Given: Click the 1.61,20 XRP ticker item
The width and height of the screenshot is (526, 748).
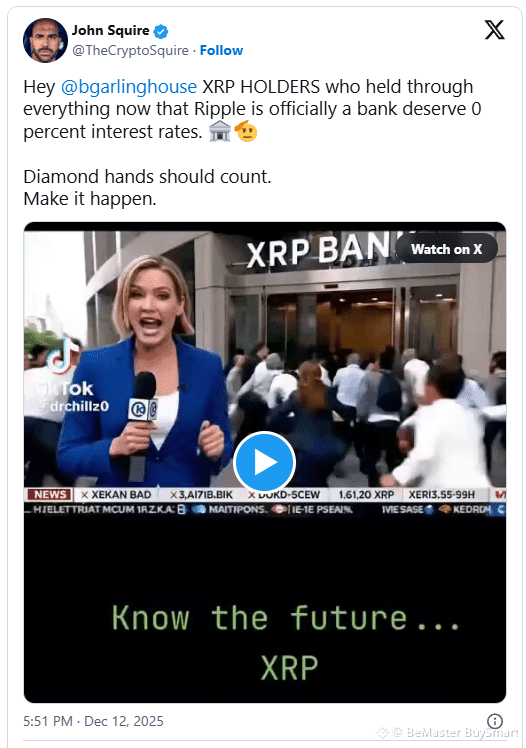Looking at the screenshot, I should click(366, 495).
